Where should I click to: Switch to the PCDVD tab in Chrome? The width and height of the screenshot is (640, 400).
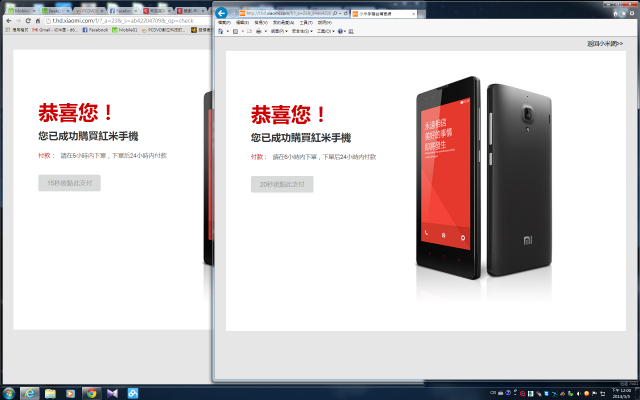point(89,11)
